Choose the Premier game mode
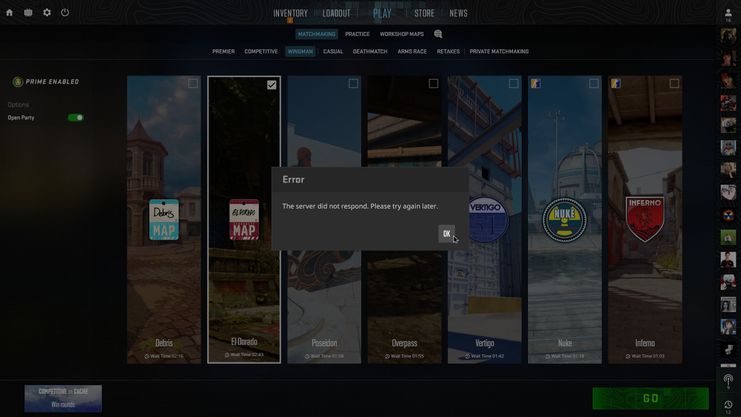The image size is (741, 417). pyautogui.click(x=224, y=52)
